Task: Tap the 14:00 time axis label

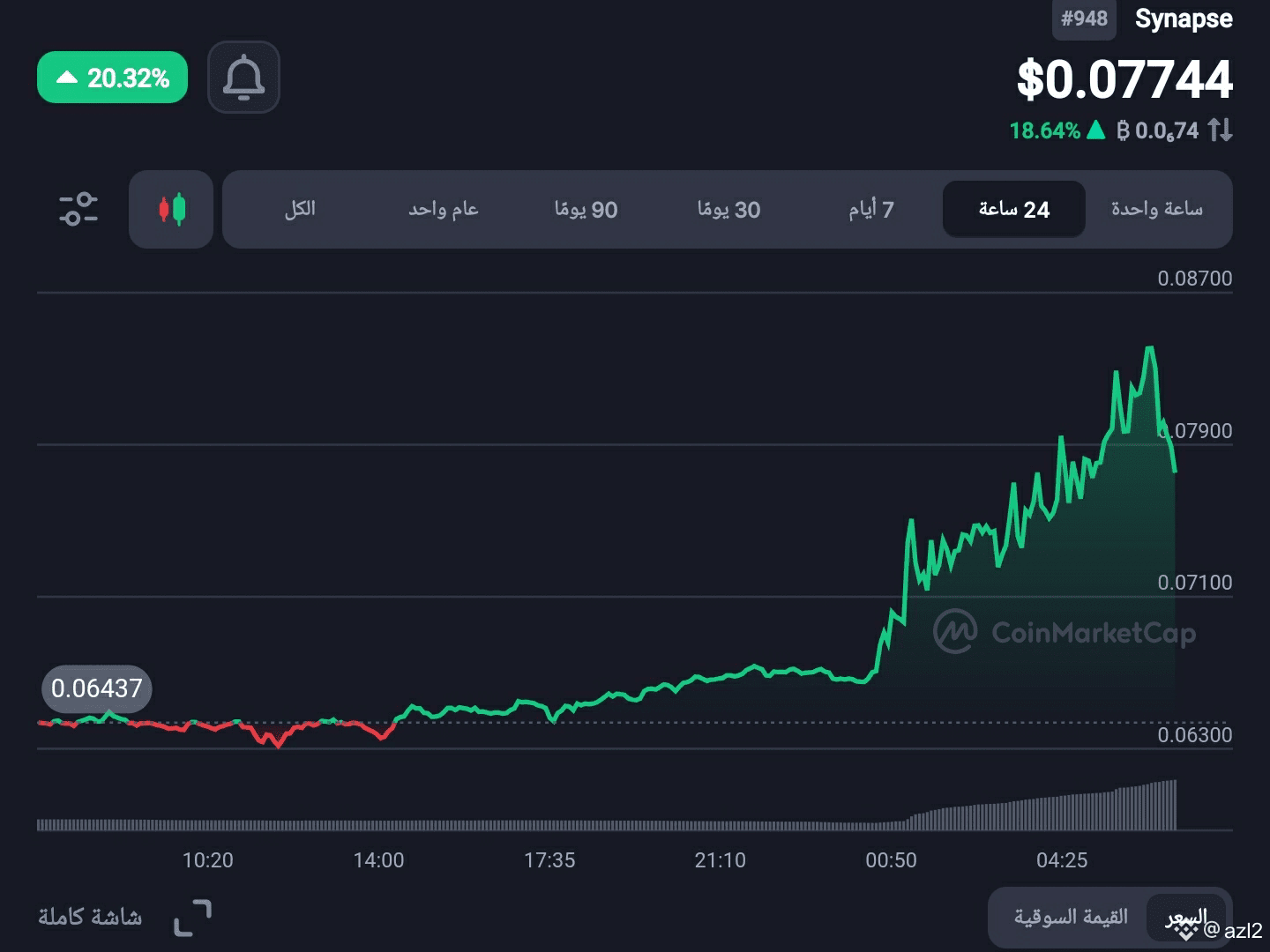Action: coord(379,860)
